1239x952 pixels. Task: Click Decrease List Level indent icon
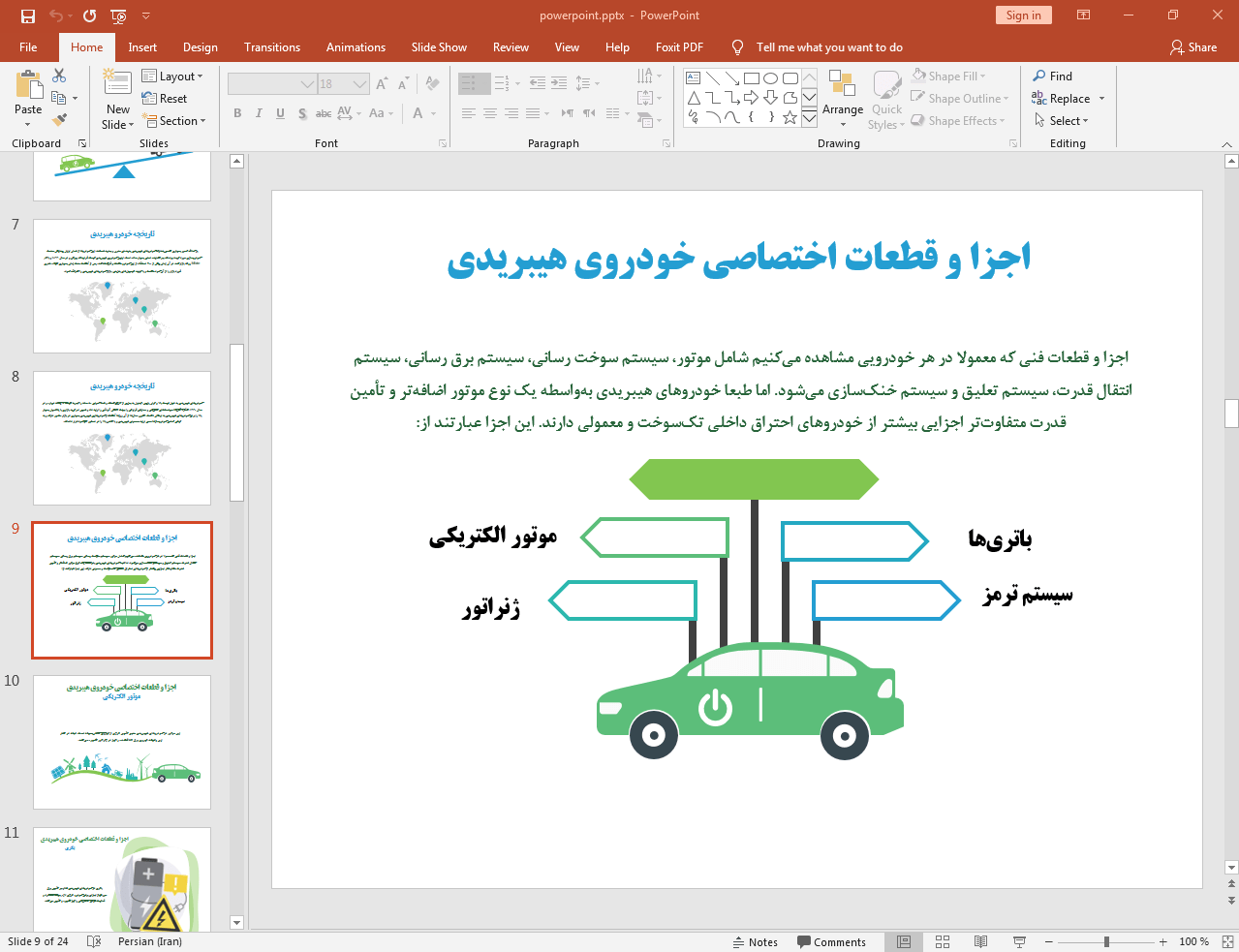538,83
